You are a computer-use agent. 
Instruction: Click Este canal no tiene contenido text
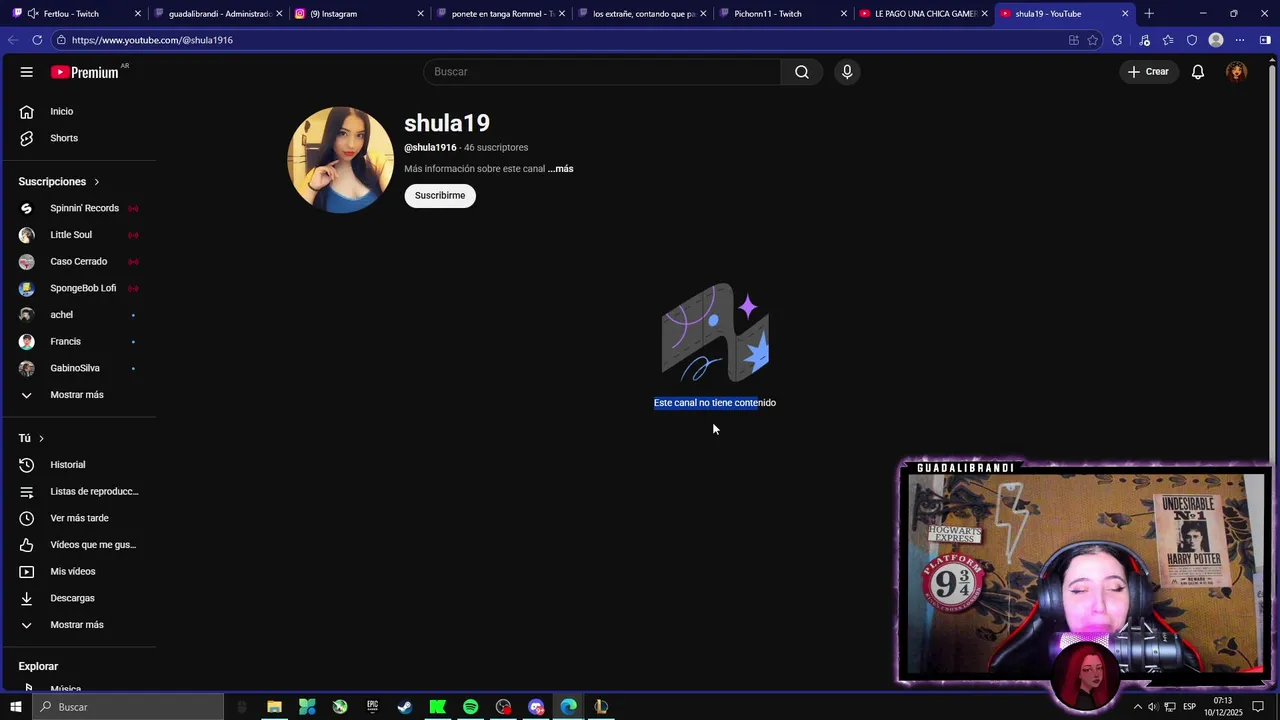pos(715,403)
